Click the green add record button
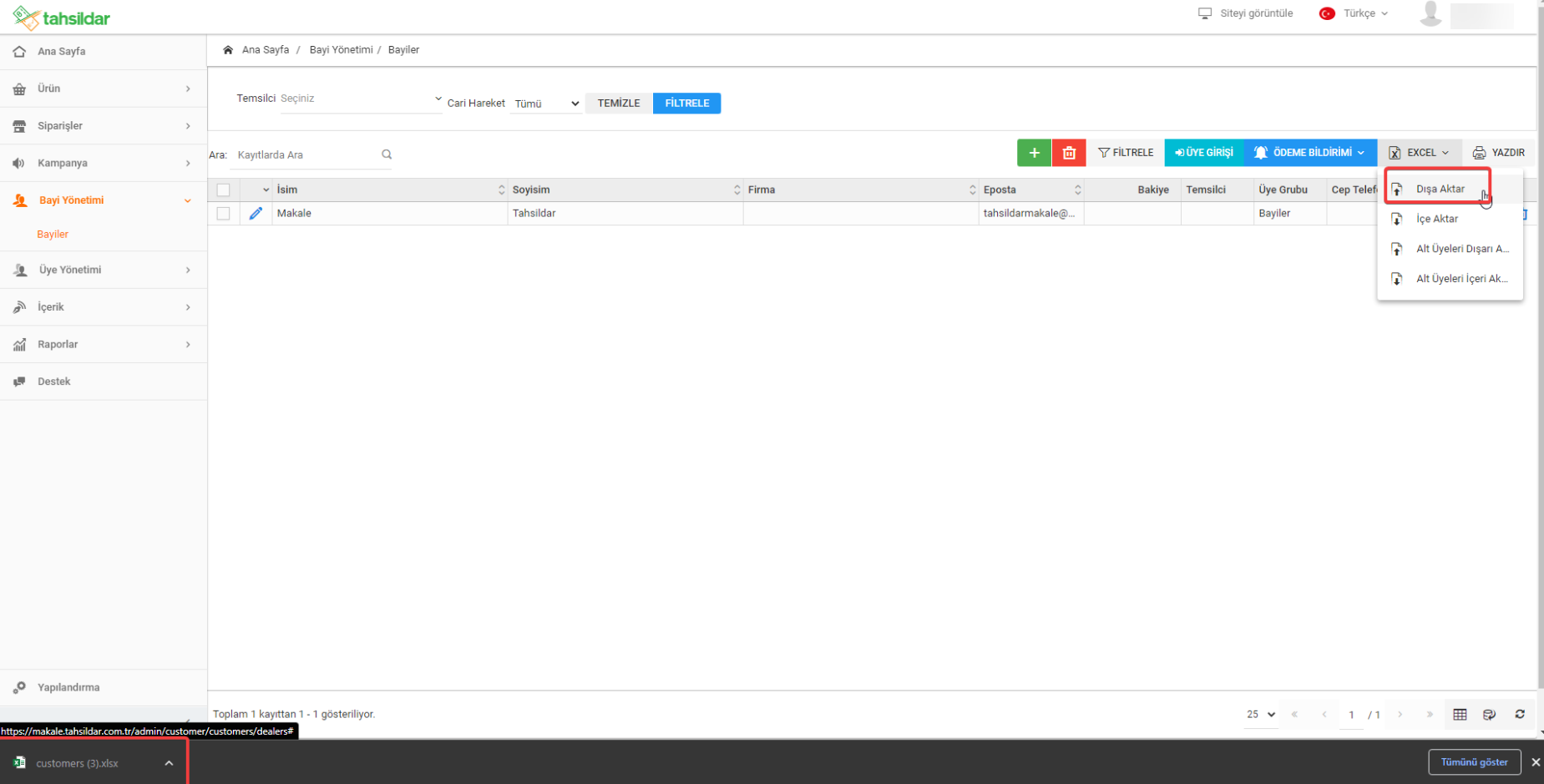Screen dimensions: 1544x784 [x=1034, y=153]
